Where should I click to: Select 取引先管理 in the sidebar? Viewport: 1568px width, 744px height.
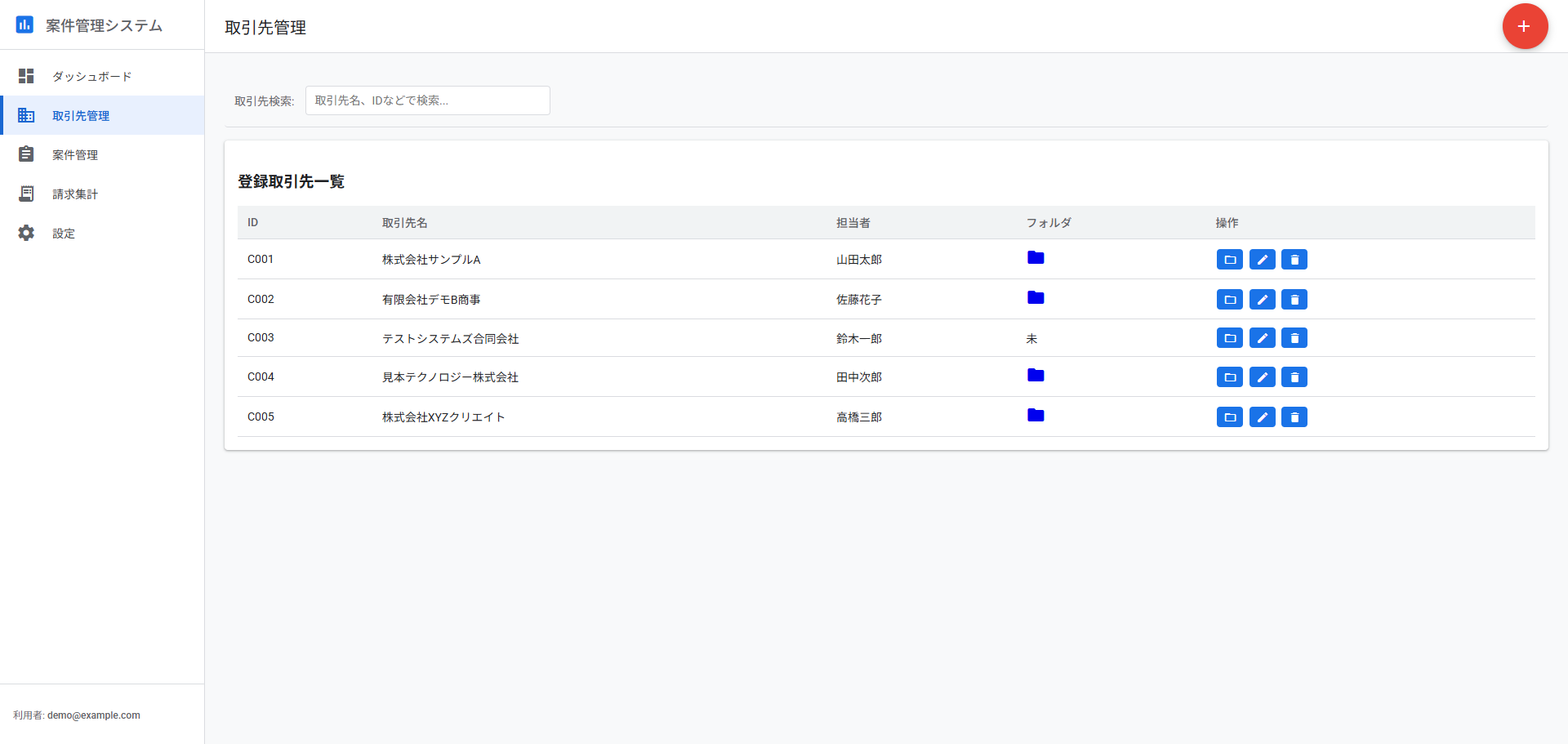click(x=81, y=115)
